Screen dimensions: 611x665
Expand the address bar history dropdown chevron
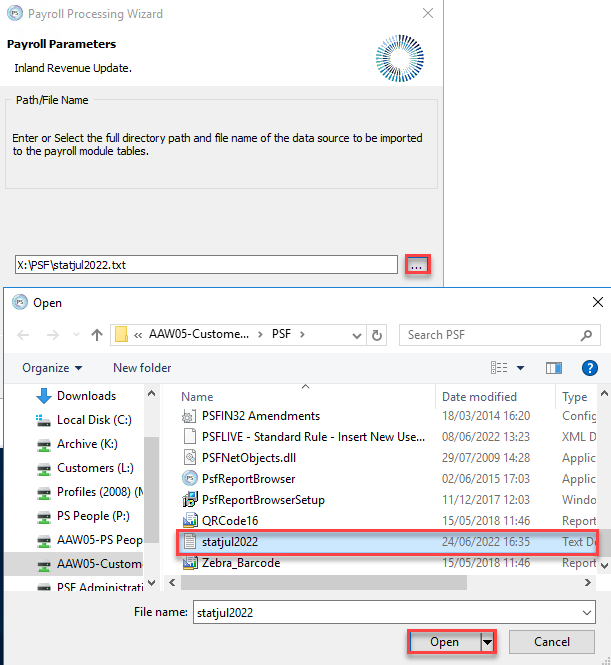click(354, 335)
